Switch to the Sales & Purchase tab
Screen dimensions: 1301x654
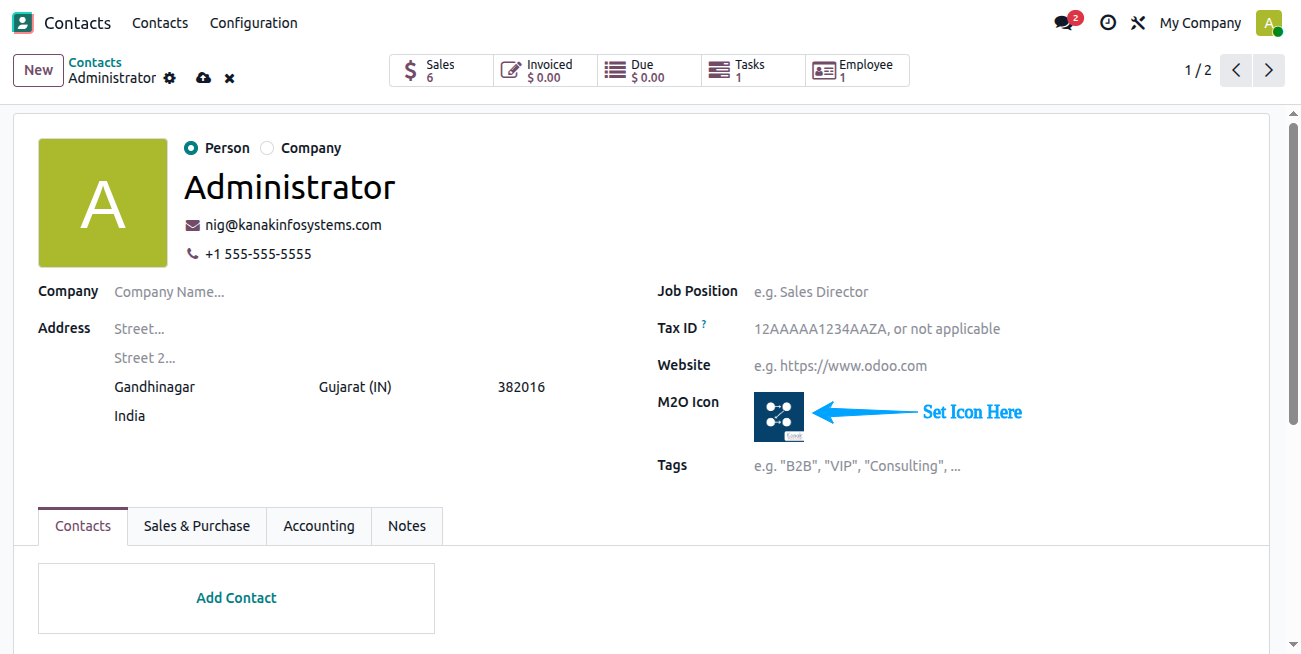pos(197,526)
